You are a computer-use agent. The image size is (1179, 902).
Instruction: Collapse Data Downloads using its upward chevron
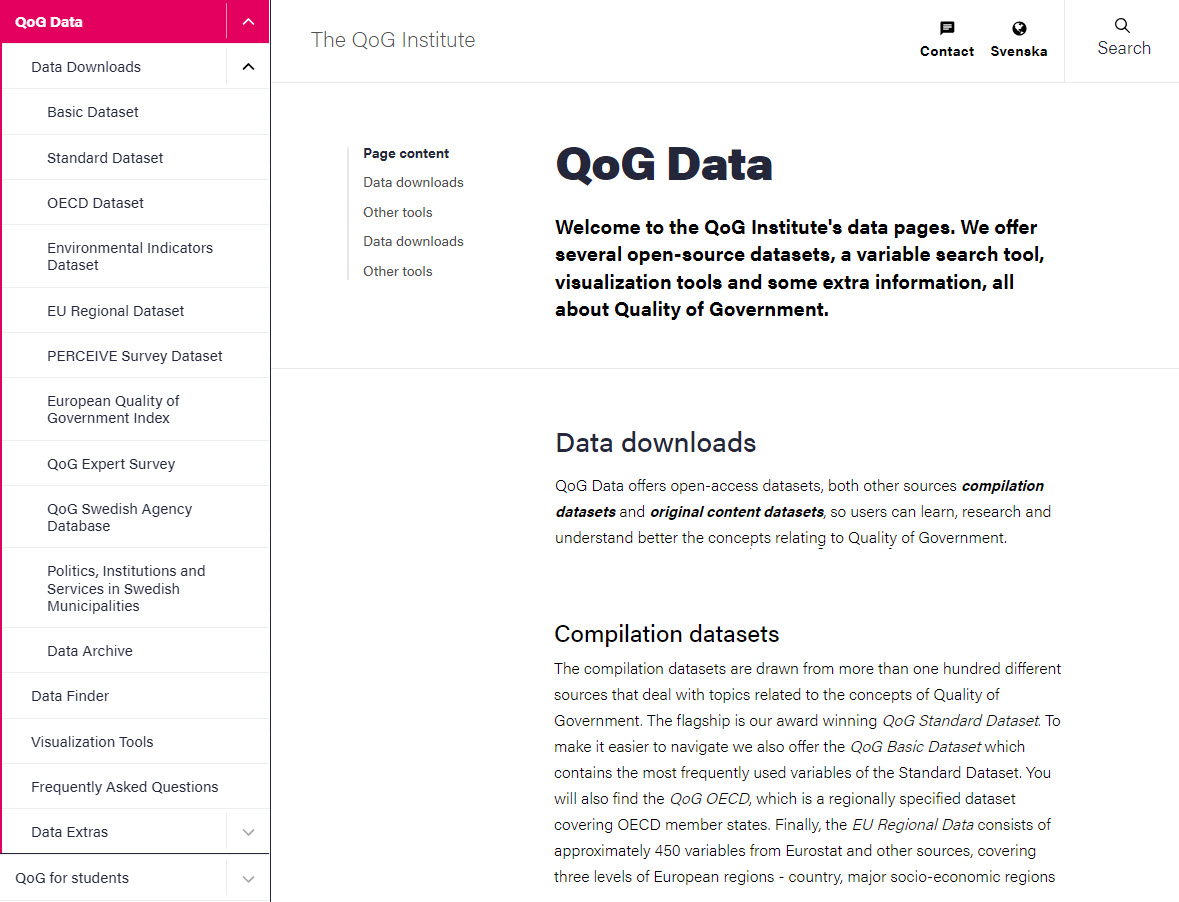[x=247, y=66]
